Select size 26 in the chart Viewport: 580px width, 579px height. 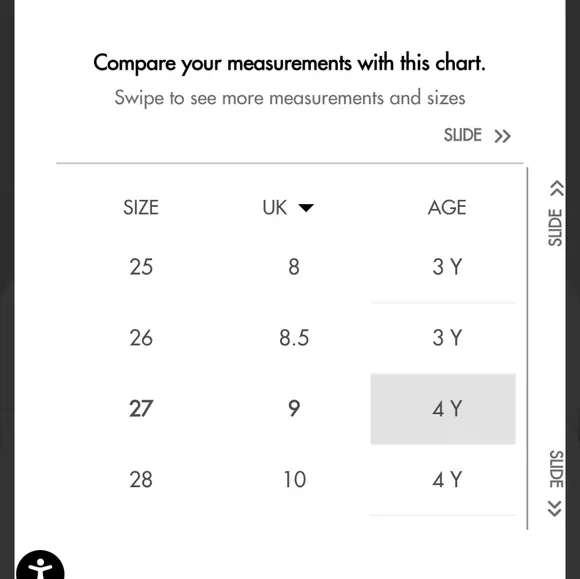click(141, 338)
